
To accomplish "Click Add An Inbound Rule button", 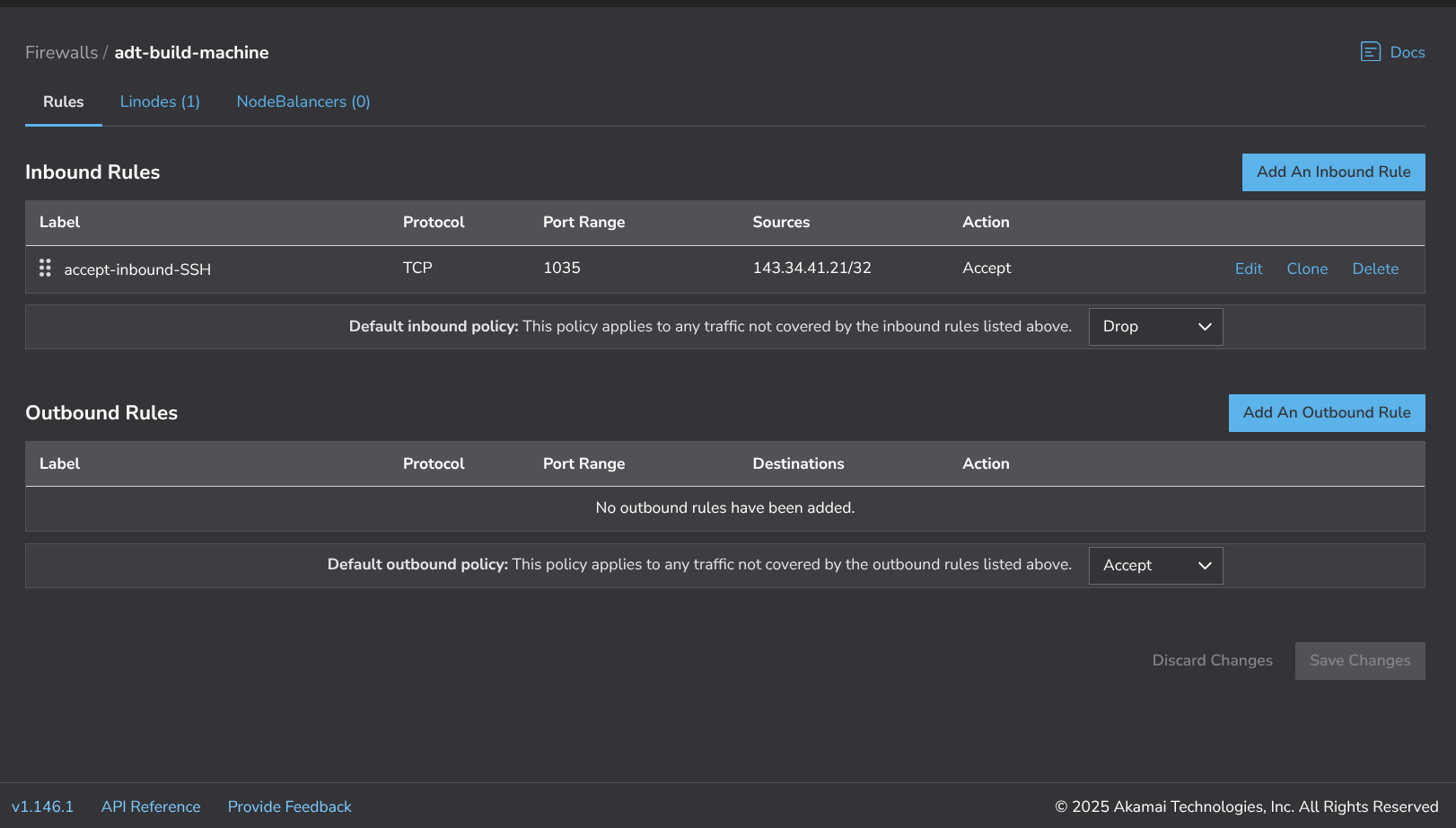I will tap(1333, 172).
